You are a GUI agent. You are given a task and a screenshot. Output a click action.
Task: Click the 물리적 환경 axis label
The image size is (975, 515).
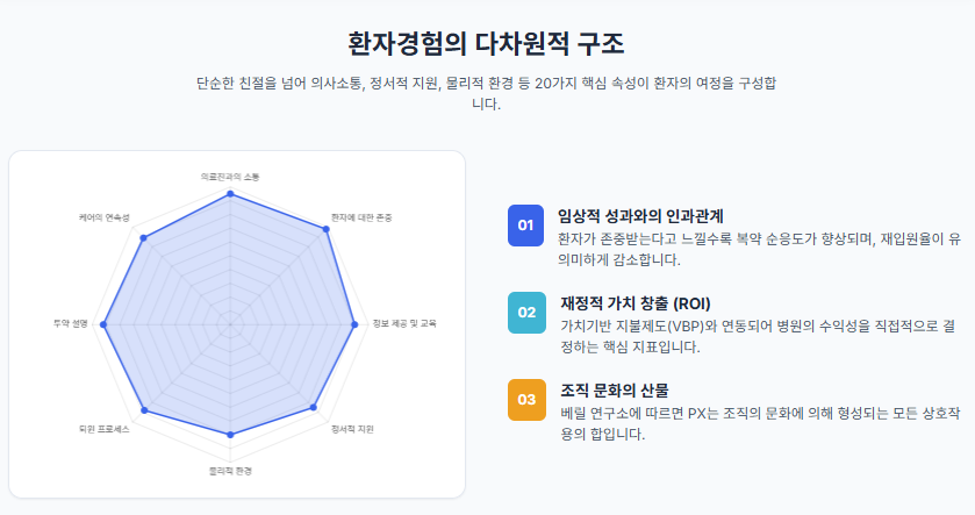[230, 471]
